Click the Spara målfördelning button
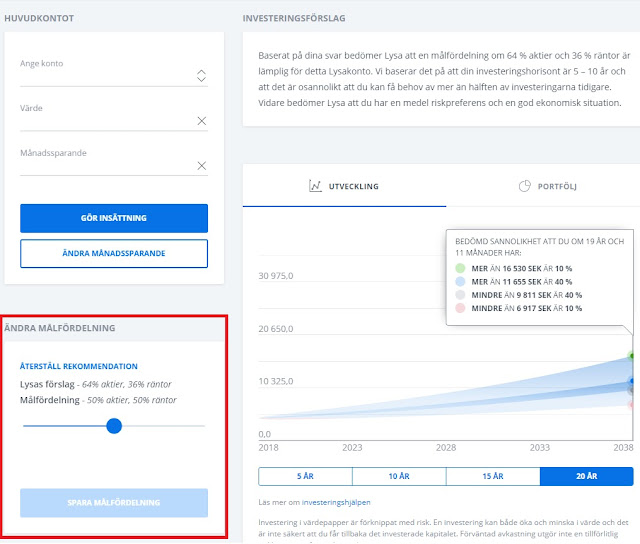 pos(114,503)
